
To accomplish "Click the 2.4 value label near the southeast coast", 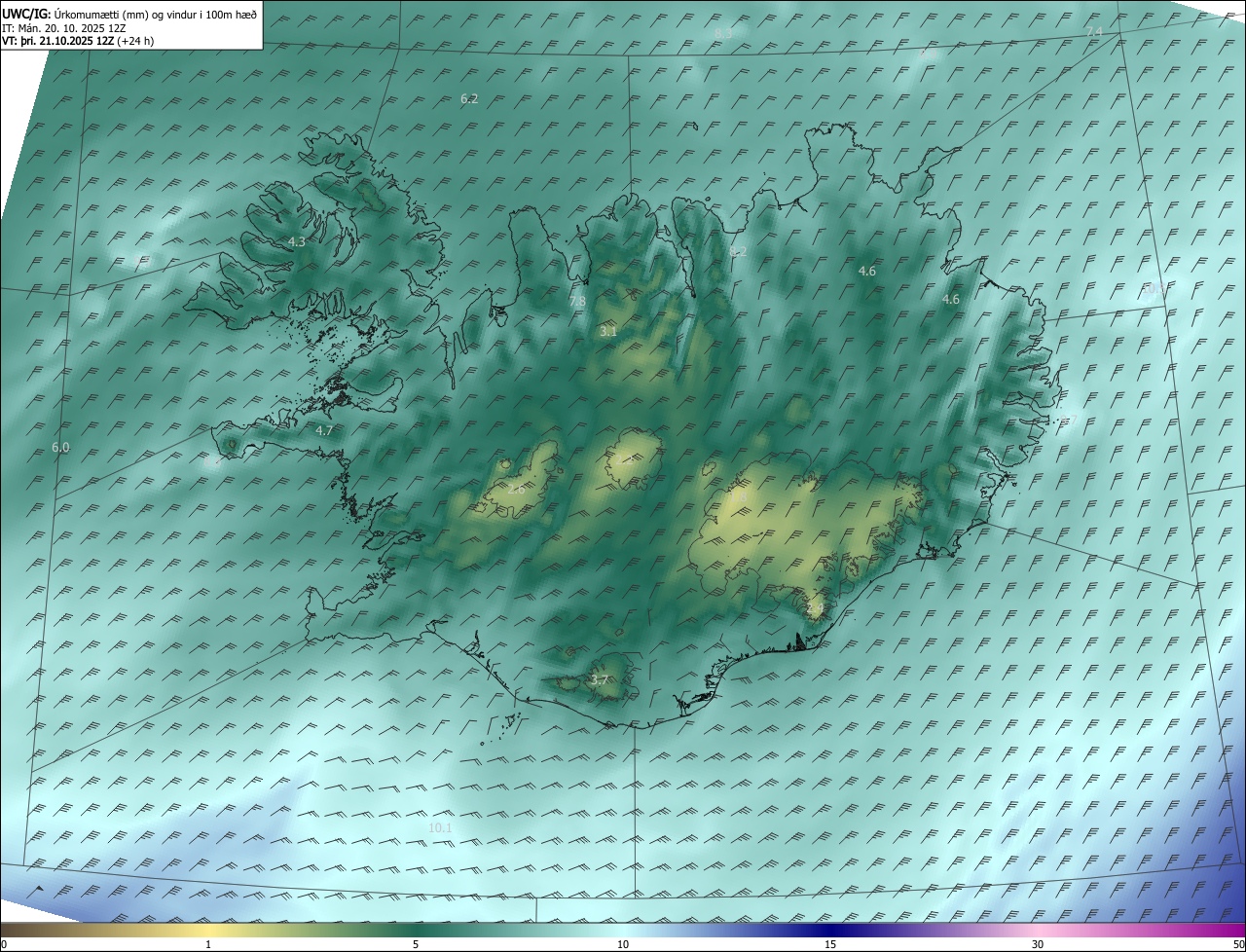I will 815,609.
